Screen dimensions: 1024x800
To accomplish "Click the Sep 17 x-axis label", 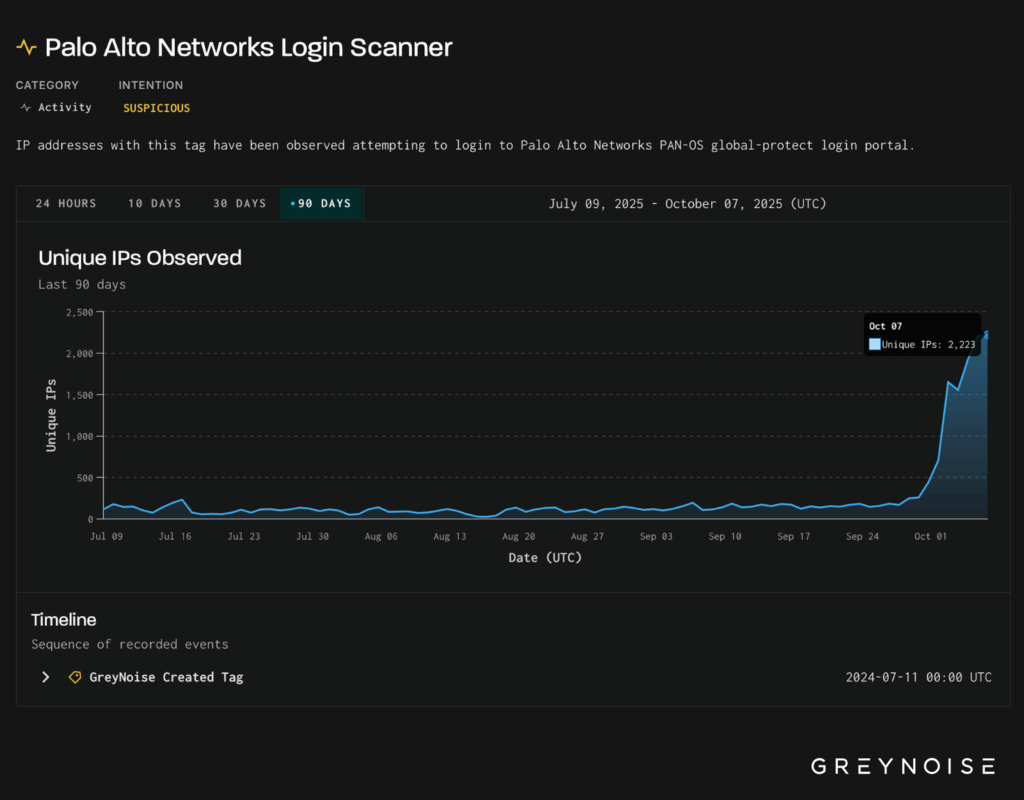I will pyautogui.click(x=793, y=536).
